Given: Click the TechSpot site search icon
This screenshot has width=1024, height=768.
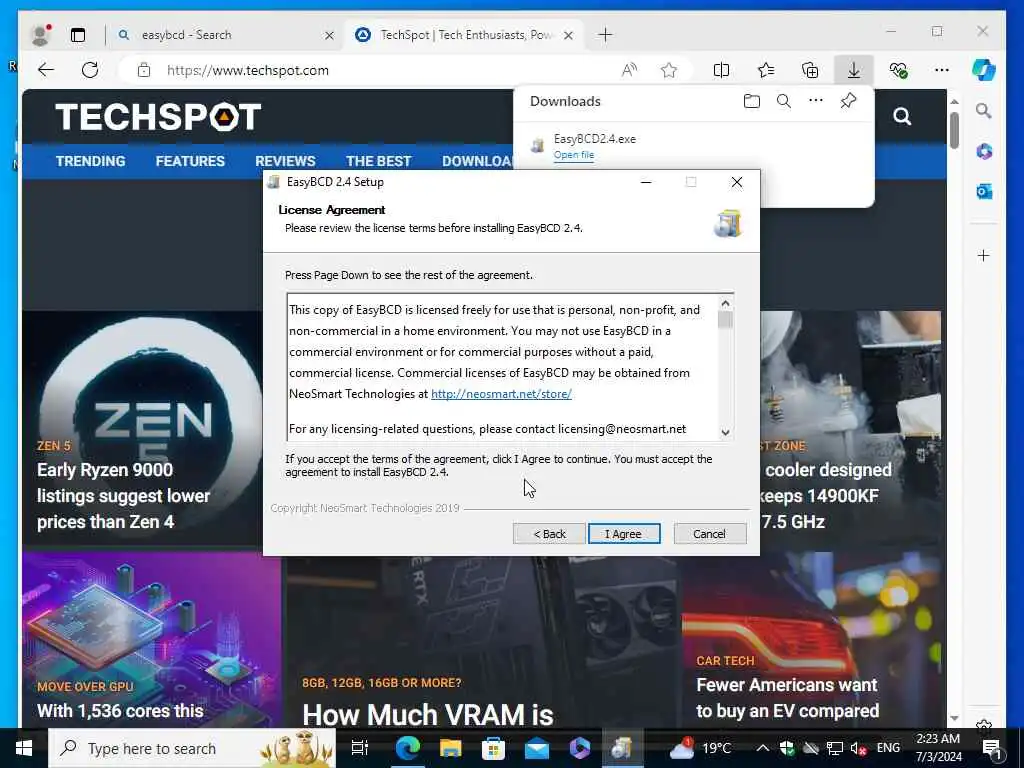Looking at the screenshot, I should tap(902, 116).
